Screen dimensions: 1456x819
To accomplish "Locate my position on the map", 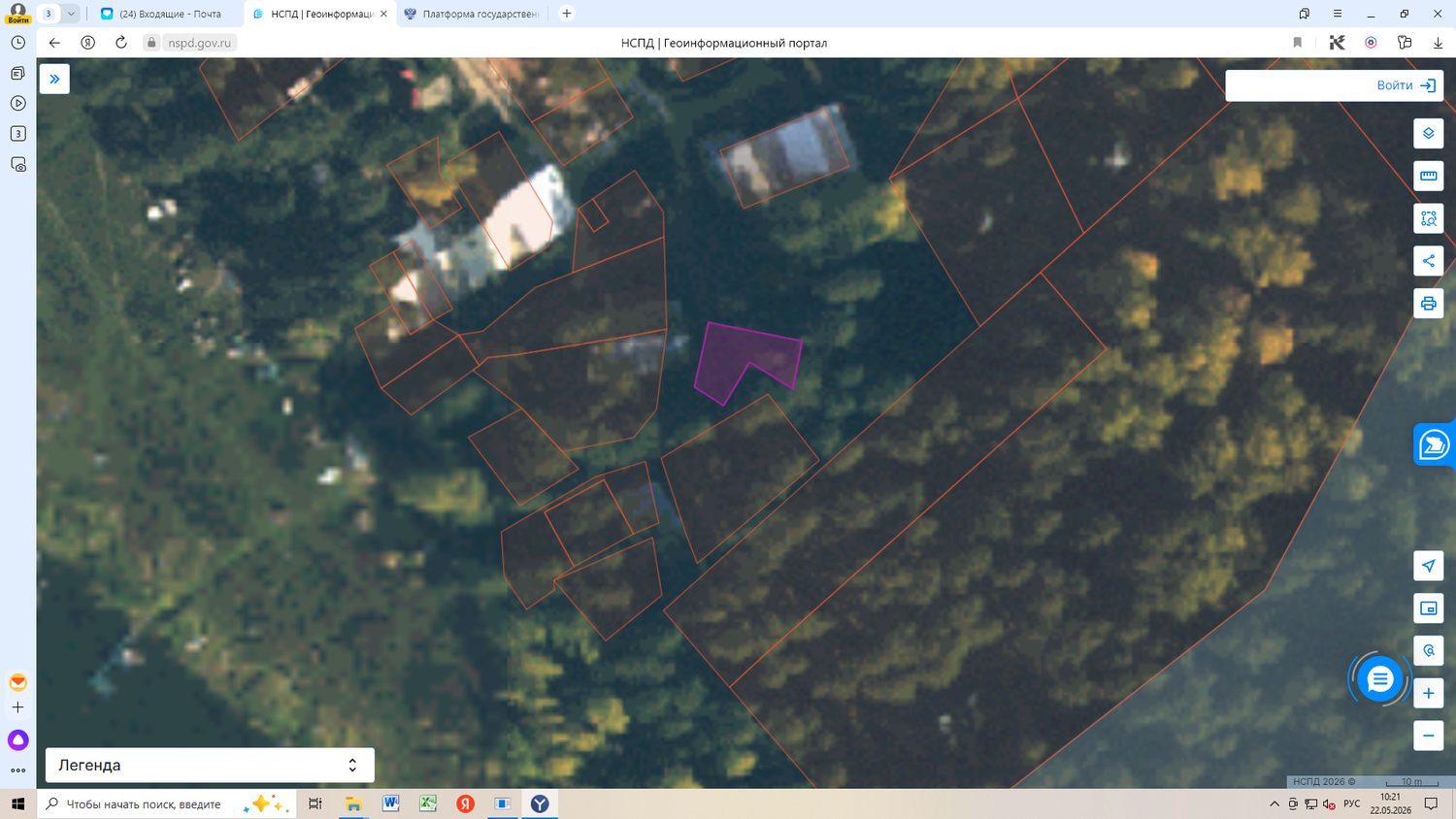I will click(1428, 566).
